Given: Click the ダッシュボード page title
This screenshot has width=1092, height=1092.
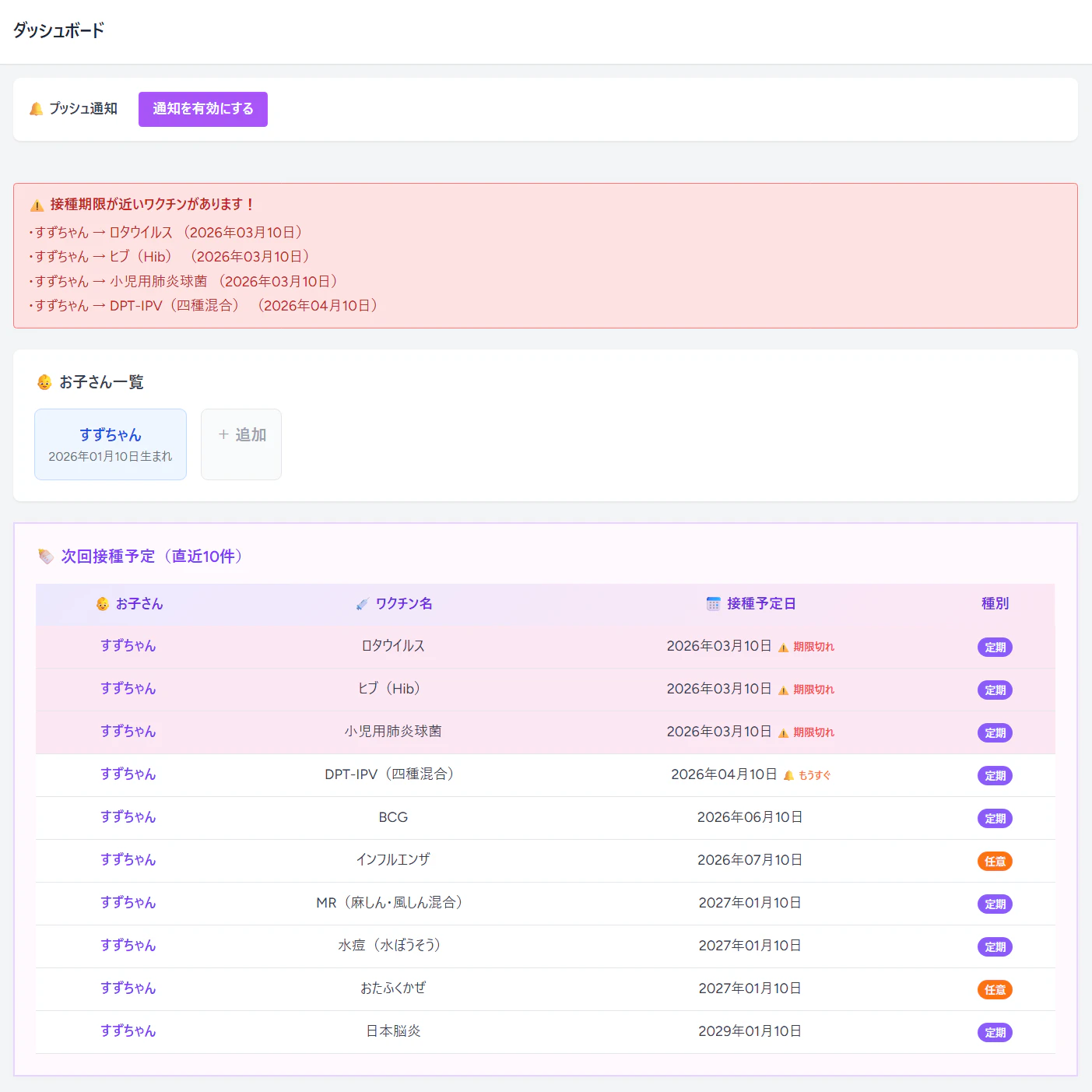Looking at the screenshot, I should [x=58, y=31].
